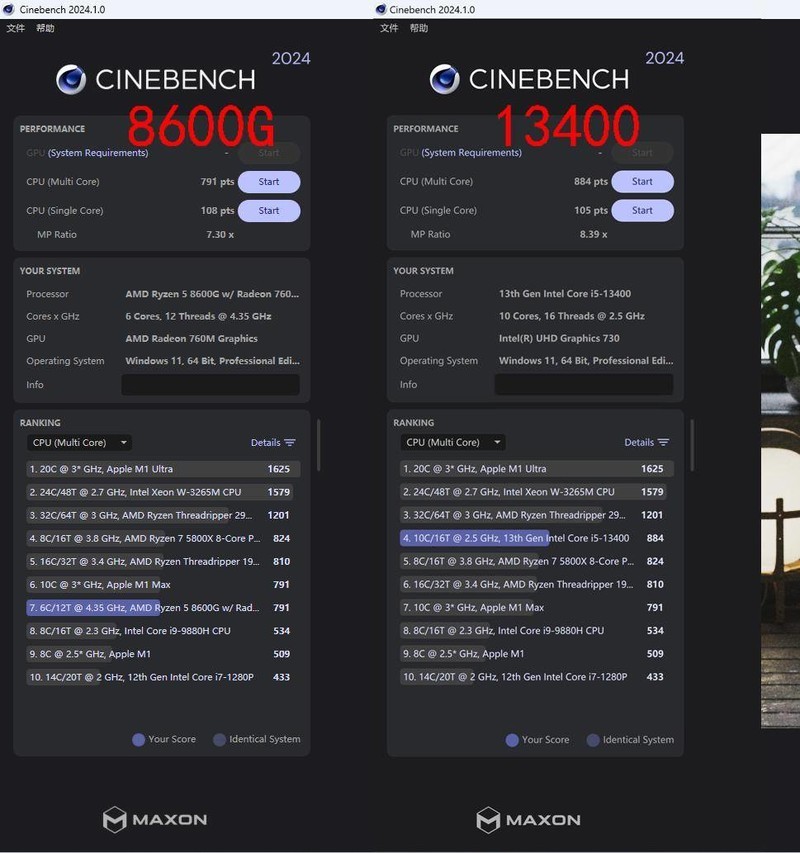This screenshot has width=800, height=853.
Task: Open the 帮助 menu in the right window
Action: tap(419, 28)
